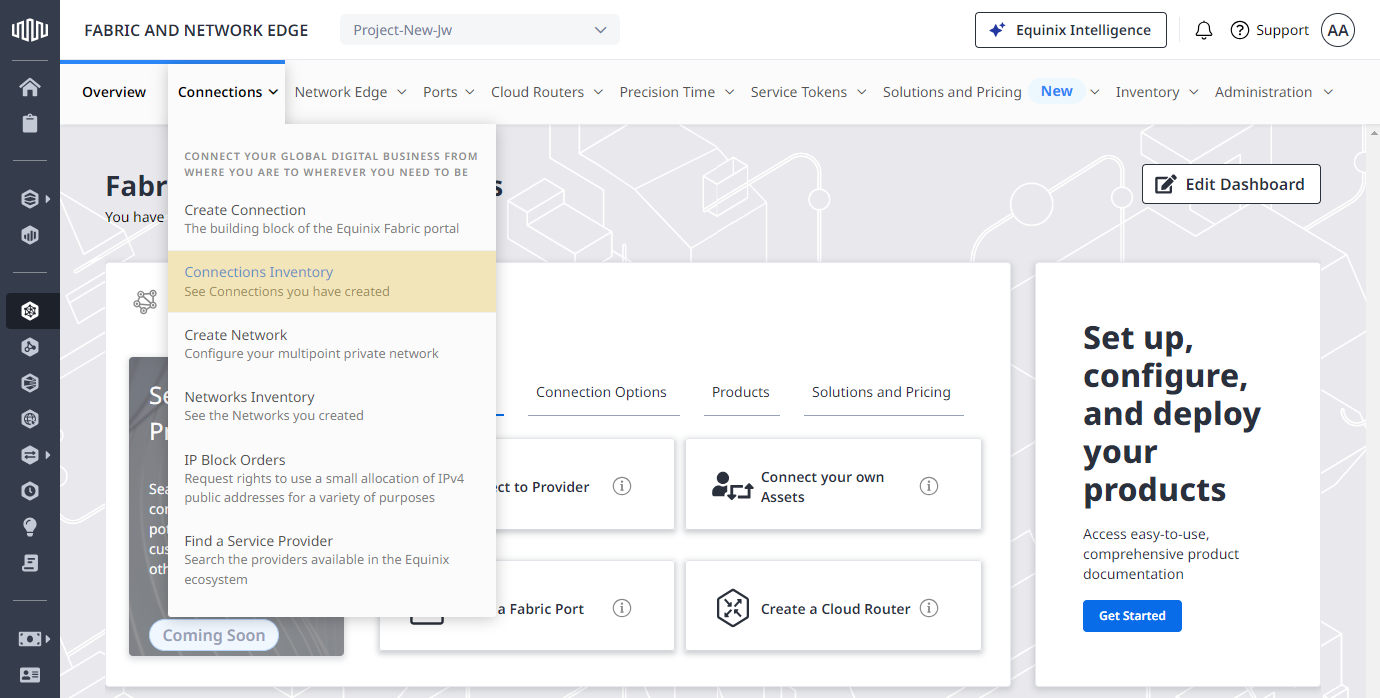This screenshot has height=698, width=1380.
Task: Open Networks Inventory menu item
Action: point(332,405)
